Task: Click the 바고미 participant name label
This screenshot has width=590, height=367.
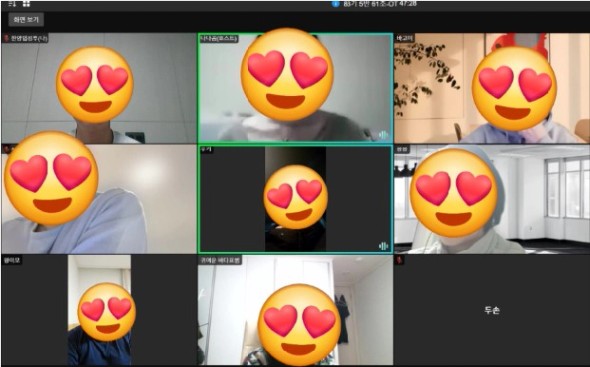Action: point(405,38)
